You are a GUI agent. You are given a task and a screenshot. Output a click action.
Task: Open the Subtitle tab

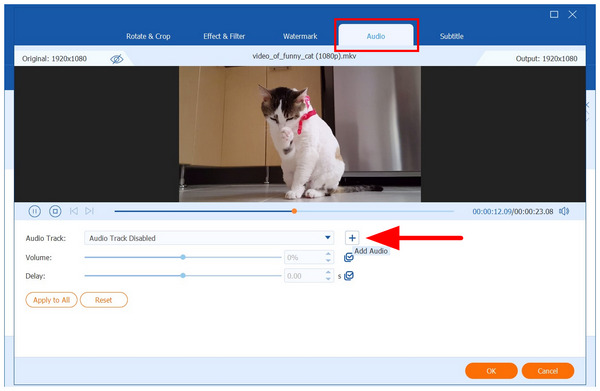pyautogui.click(x=452, y=36)
